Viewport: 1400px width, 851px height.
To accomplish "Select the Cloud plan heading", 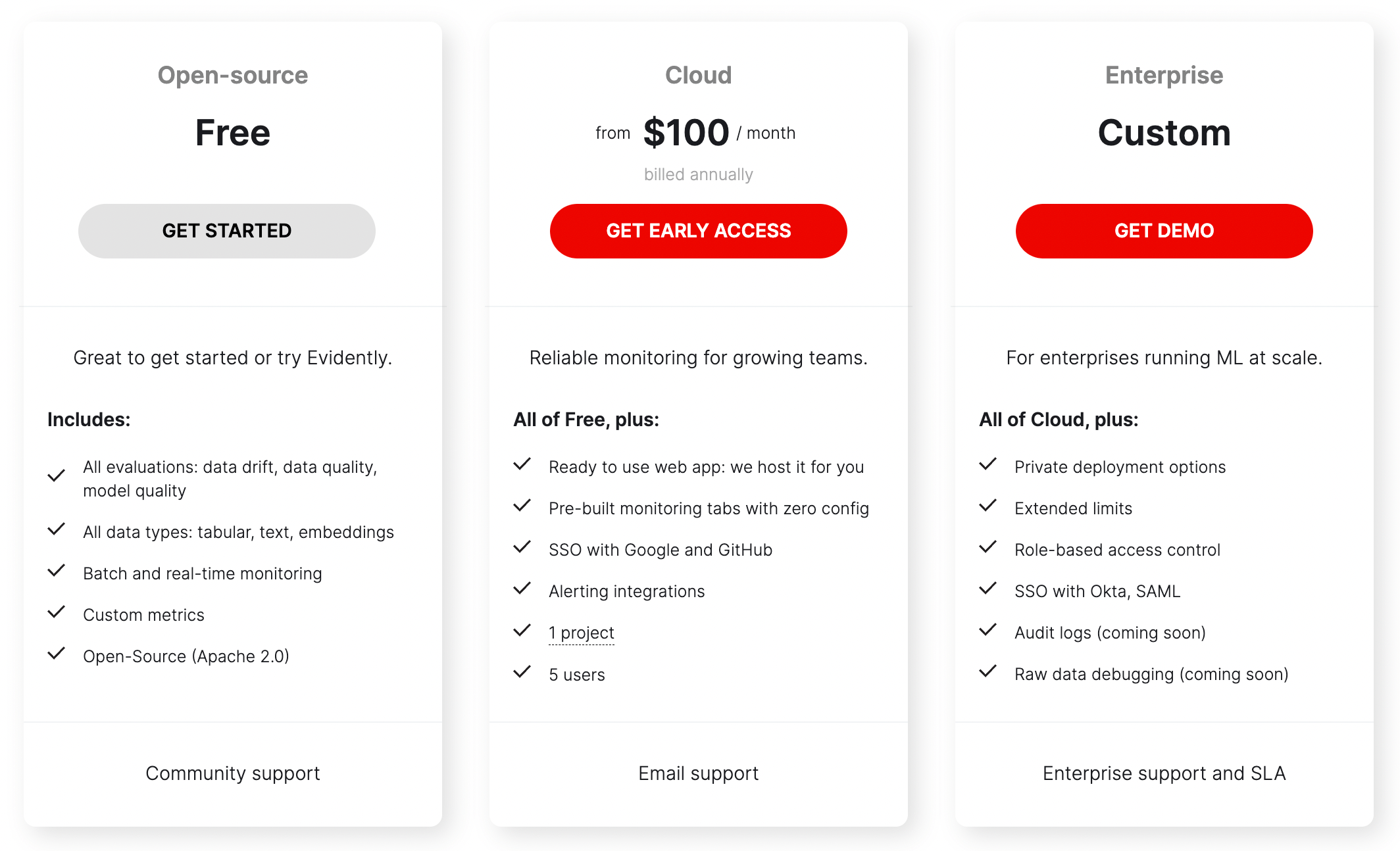I will (698, 75).
